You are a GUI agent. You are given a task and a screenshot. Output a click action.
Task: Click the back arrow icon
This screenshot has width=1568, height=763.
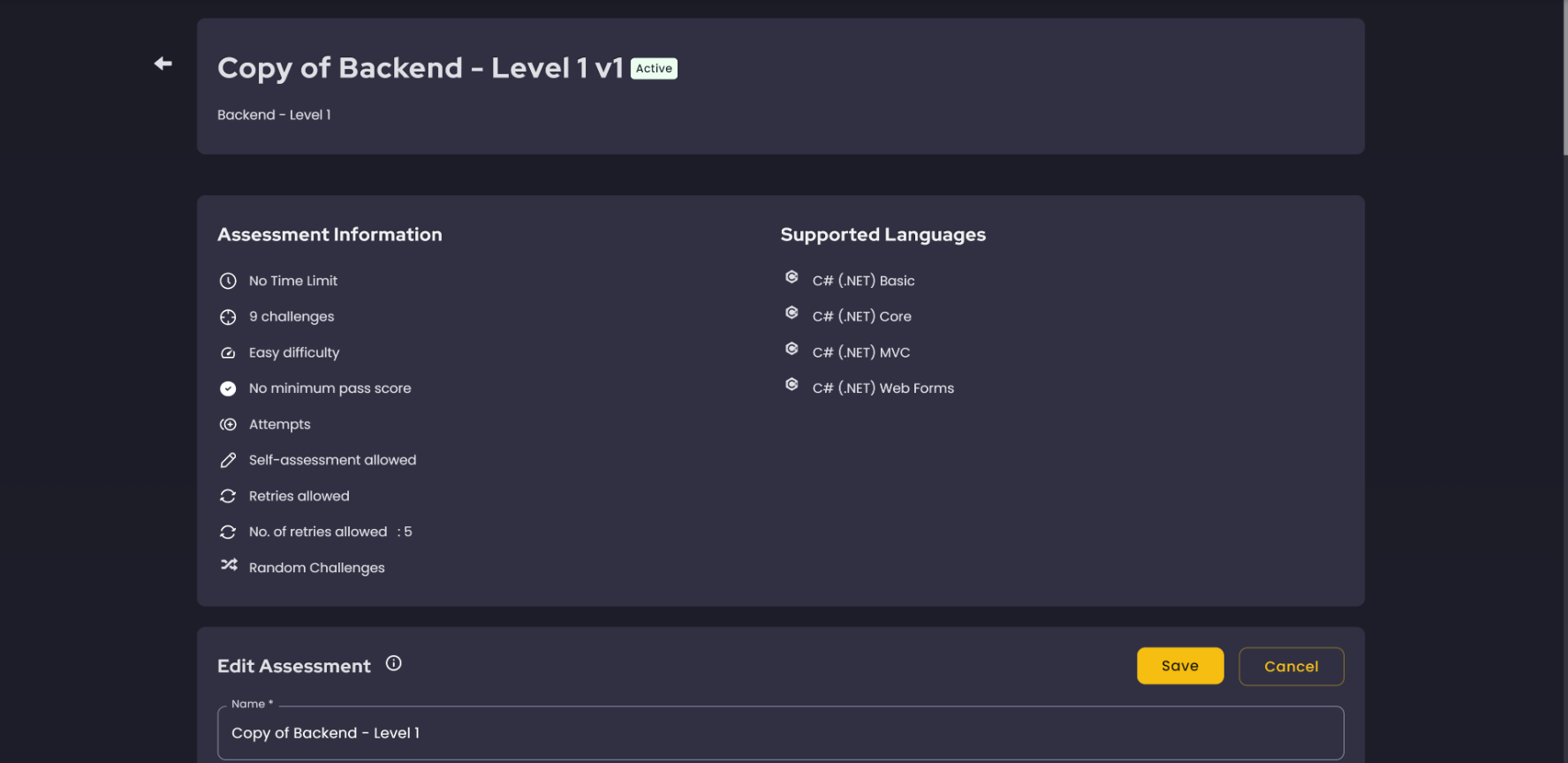tap(163, 64)
